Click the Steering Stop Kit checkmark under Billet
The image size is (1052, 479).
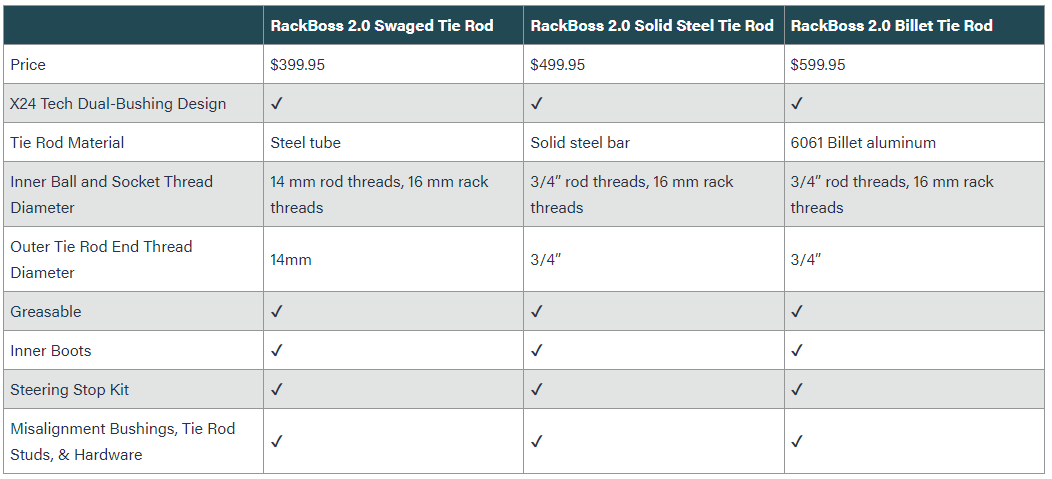797,389
